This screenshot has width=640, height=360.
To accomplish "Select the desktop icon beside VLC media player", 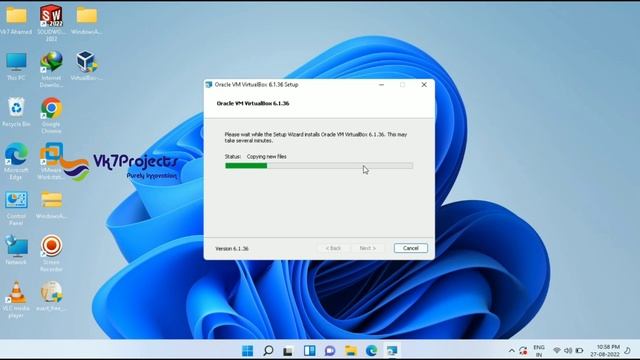I will (51, 296).
